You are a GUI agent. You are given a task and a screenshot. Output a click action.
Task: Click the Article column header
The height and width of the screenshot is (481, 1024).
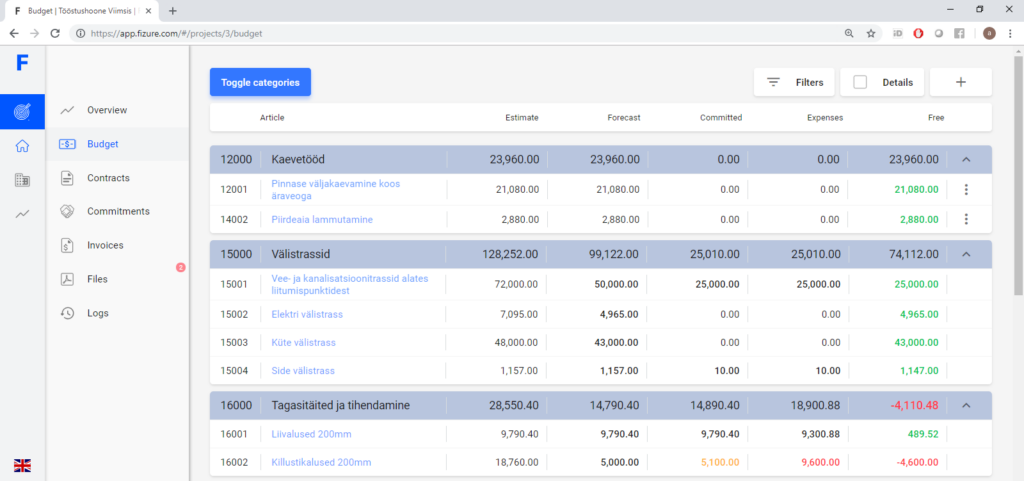coord(272,118)
